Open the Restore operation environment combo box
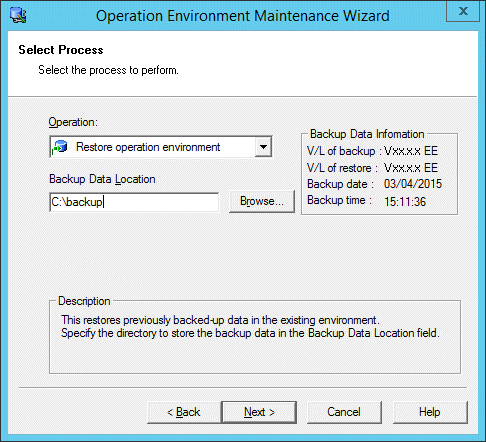486x442 pixels. pyautogui.click(x=161, y=147)
